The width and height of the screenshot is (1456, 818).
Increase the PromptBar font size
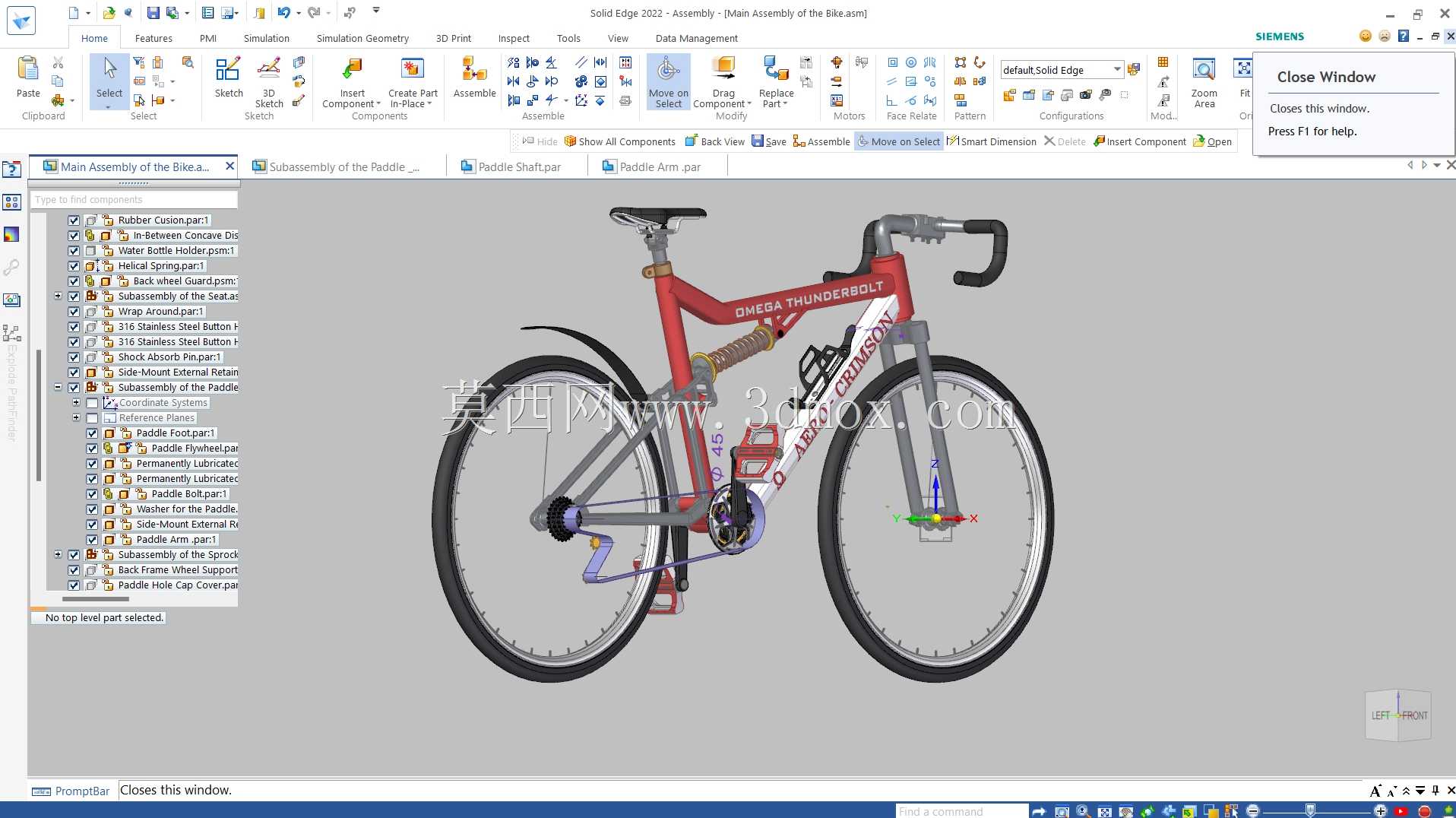pyautogui.click(x=1375, y=791)
